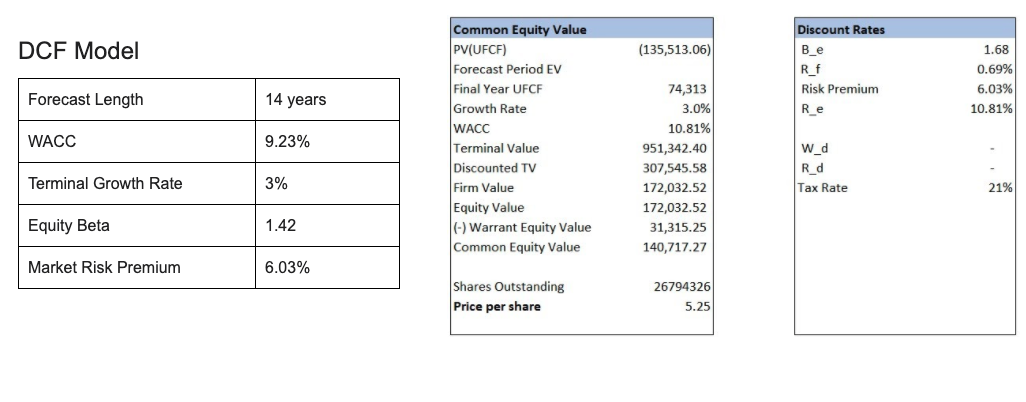
Task: Click the 14 years value cell
Action: [x=327, y=100]
